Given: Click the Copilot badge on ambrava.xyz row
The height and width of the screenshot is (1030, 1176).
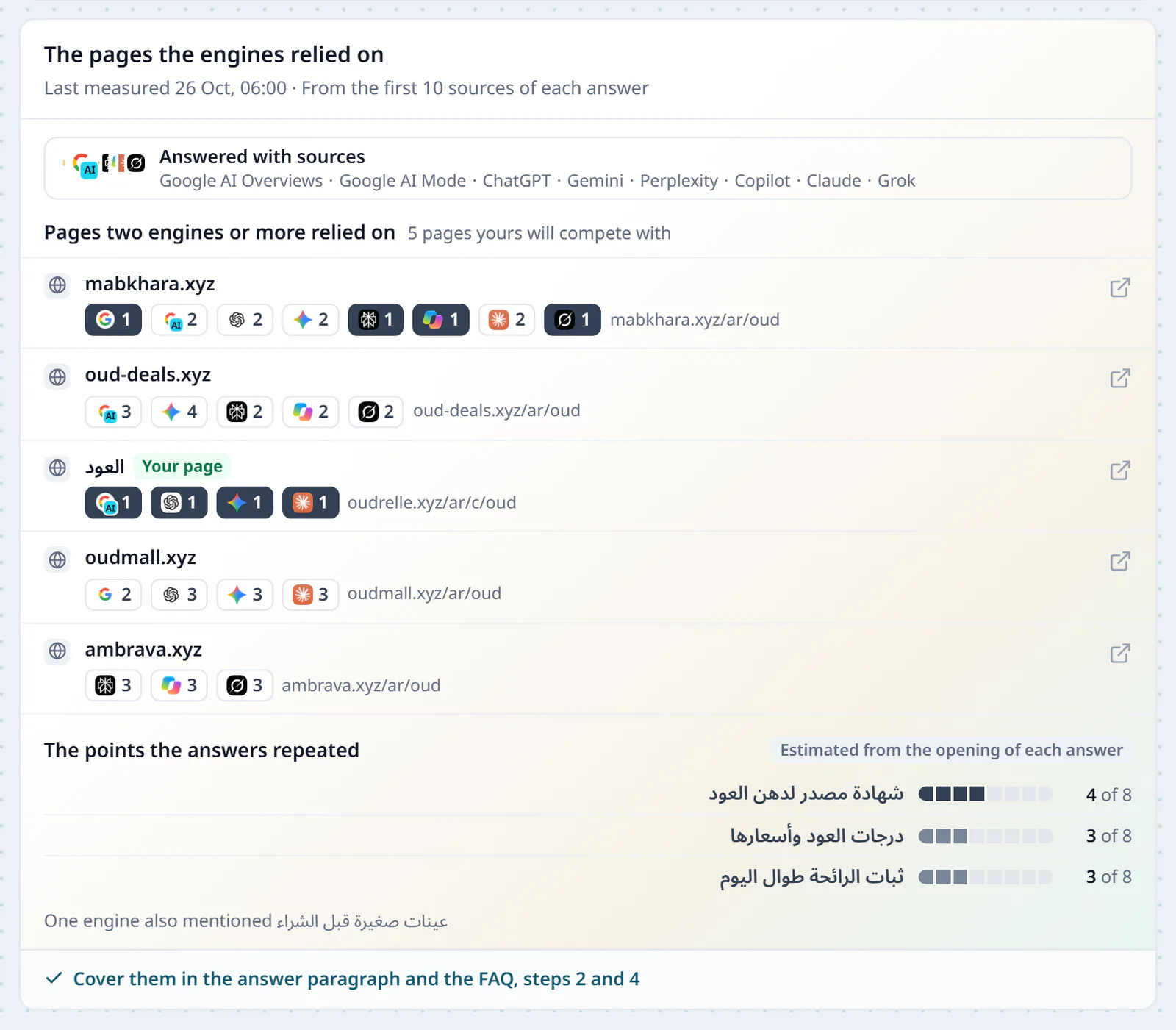Looking at the screenshot, I should click(179, 685).
